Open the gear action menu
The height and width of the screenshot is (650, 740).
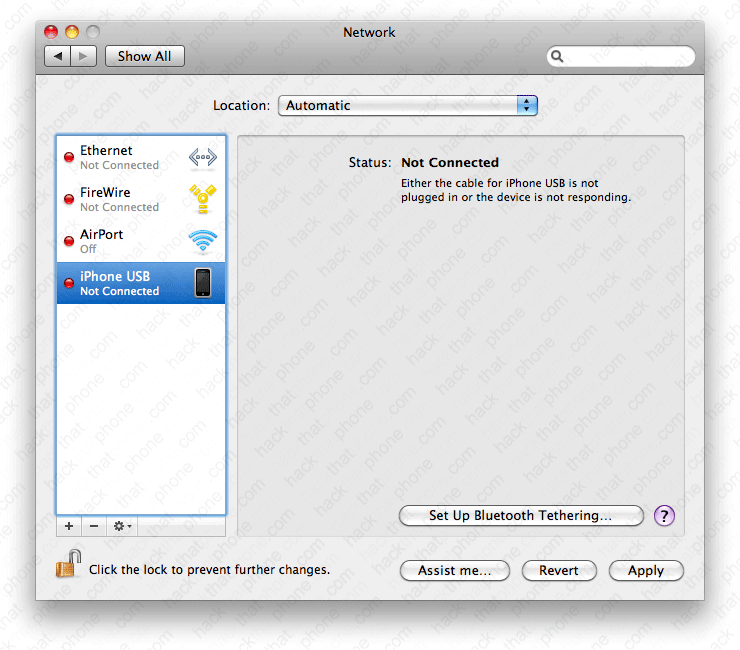pyautogui.click(x=122, y=526)
